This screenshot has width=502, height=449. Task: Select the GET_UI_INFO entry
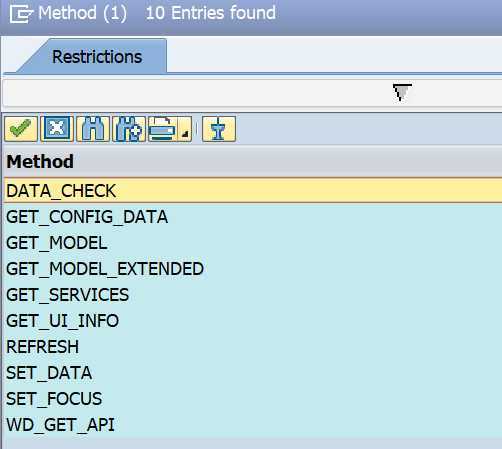click(253, 321)
